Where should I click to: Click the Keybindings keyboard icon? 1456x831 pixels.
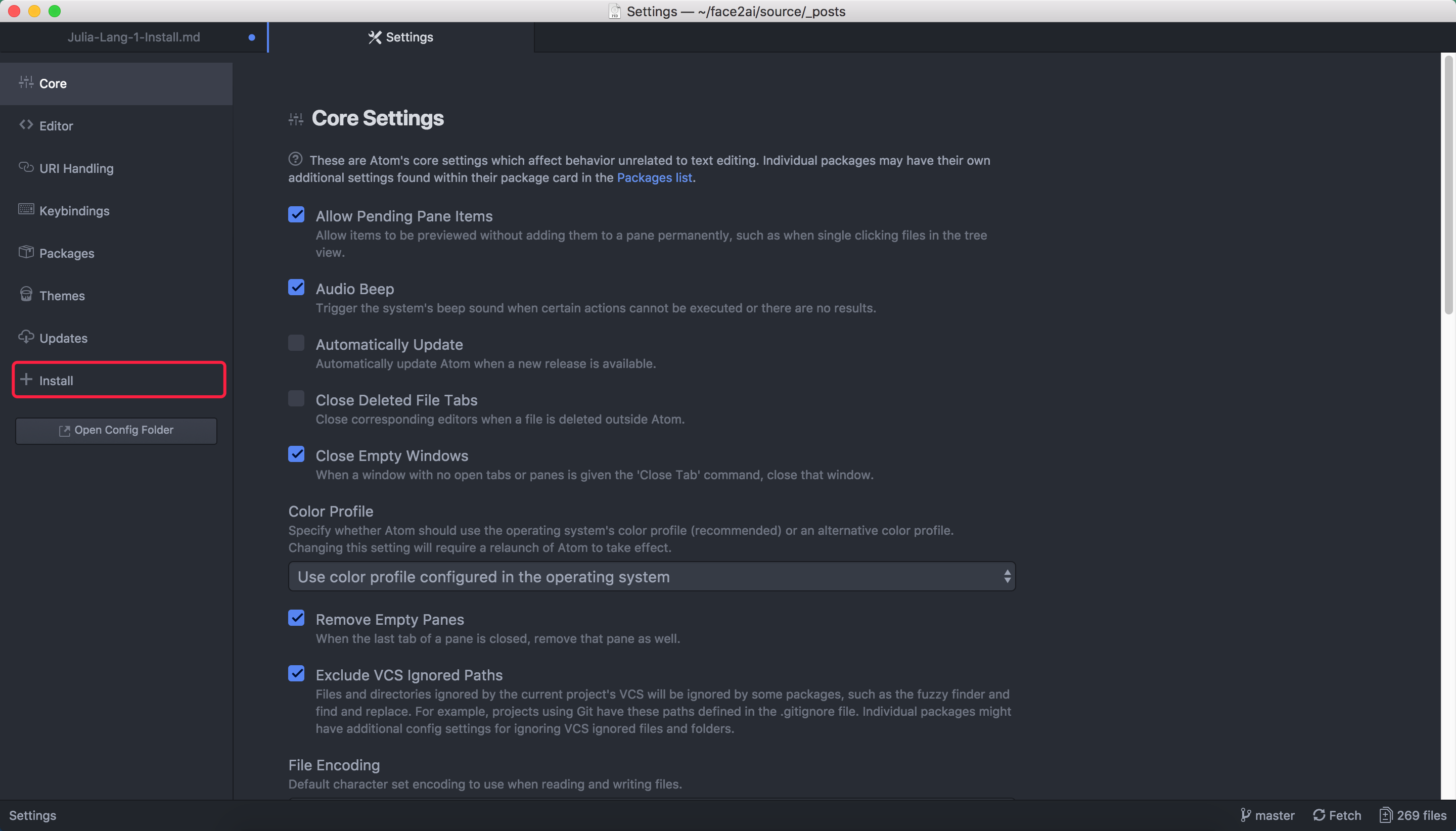[x=26, y=209]
